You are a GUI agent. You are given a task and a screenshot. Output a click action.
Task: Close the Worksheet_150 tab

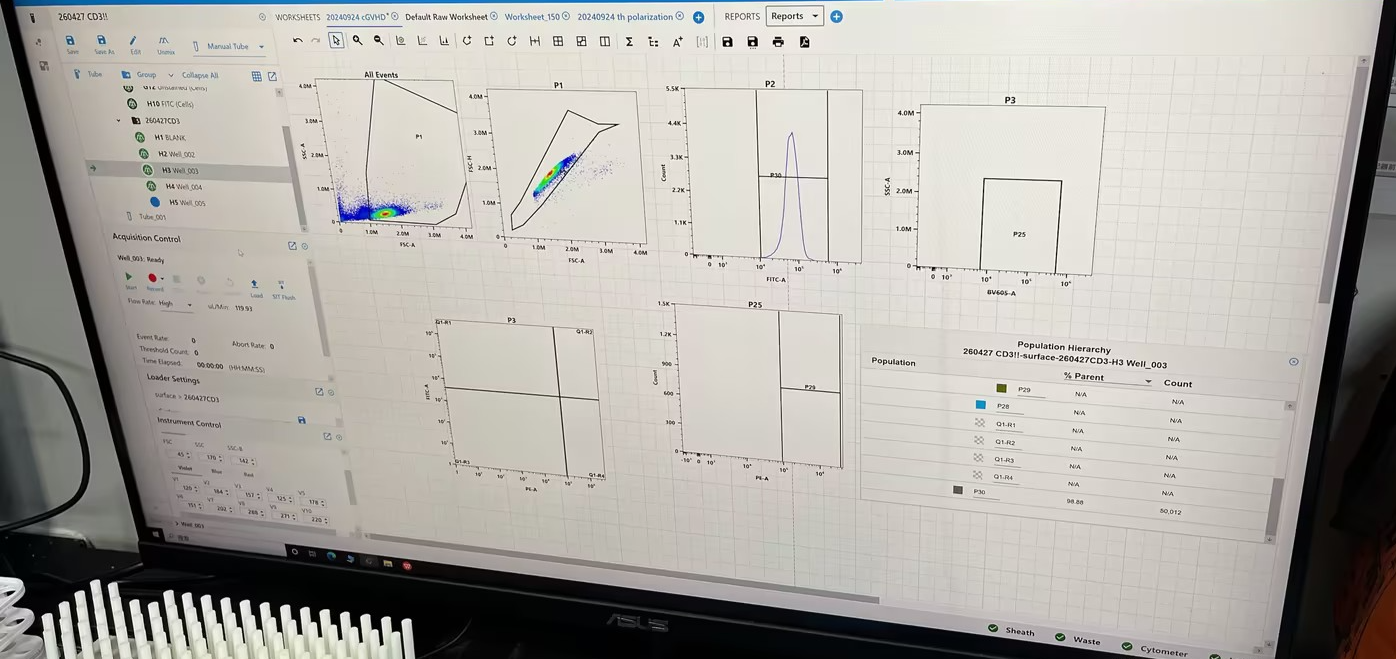pyautogui.click(x=566, y=16)
